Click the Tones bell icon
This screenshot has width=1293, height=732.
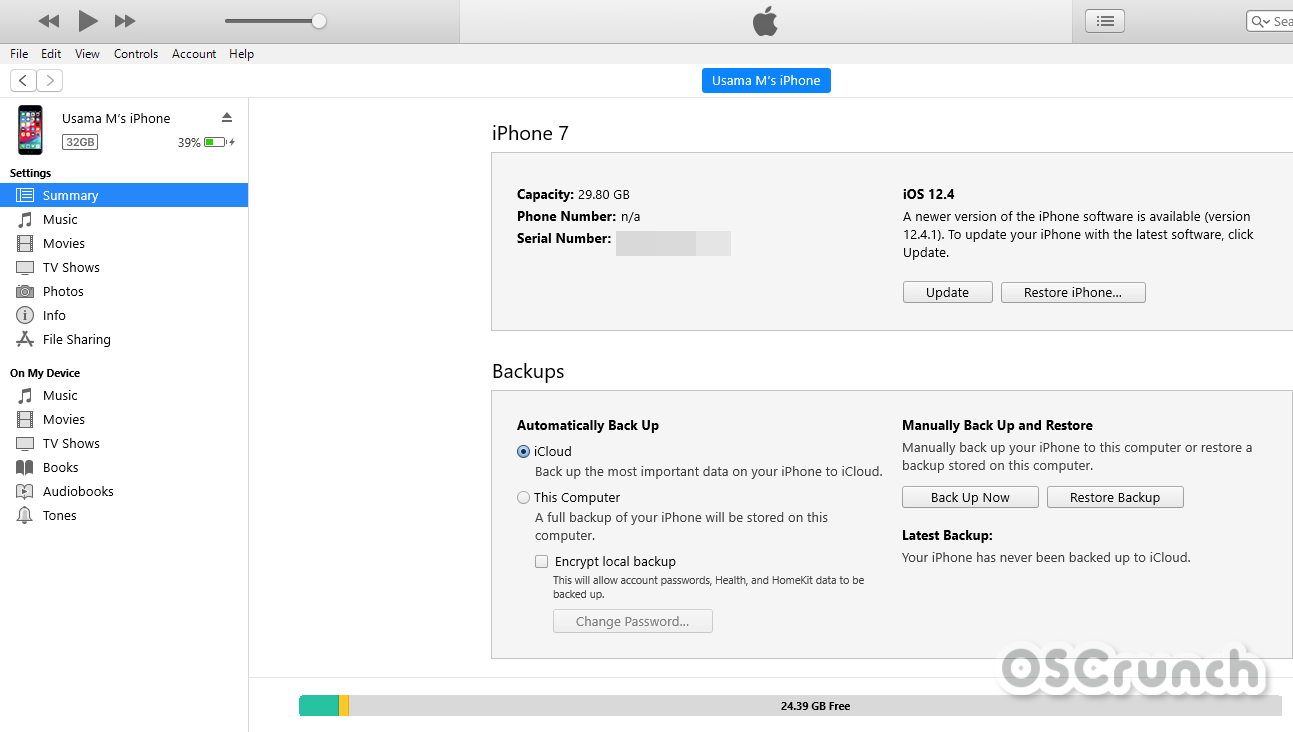tap(25, 515)
